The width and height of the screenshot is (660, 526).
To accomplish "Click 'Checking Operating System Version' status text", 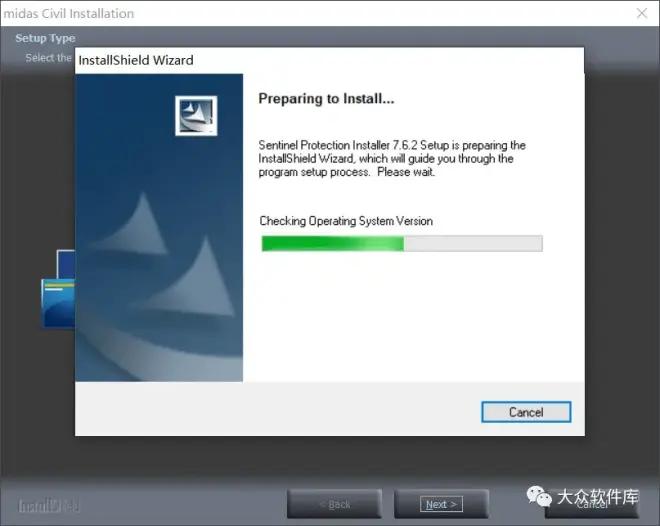I will pyautogui.click(x=346, y=221).
